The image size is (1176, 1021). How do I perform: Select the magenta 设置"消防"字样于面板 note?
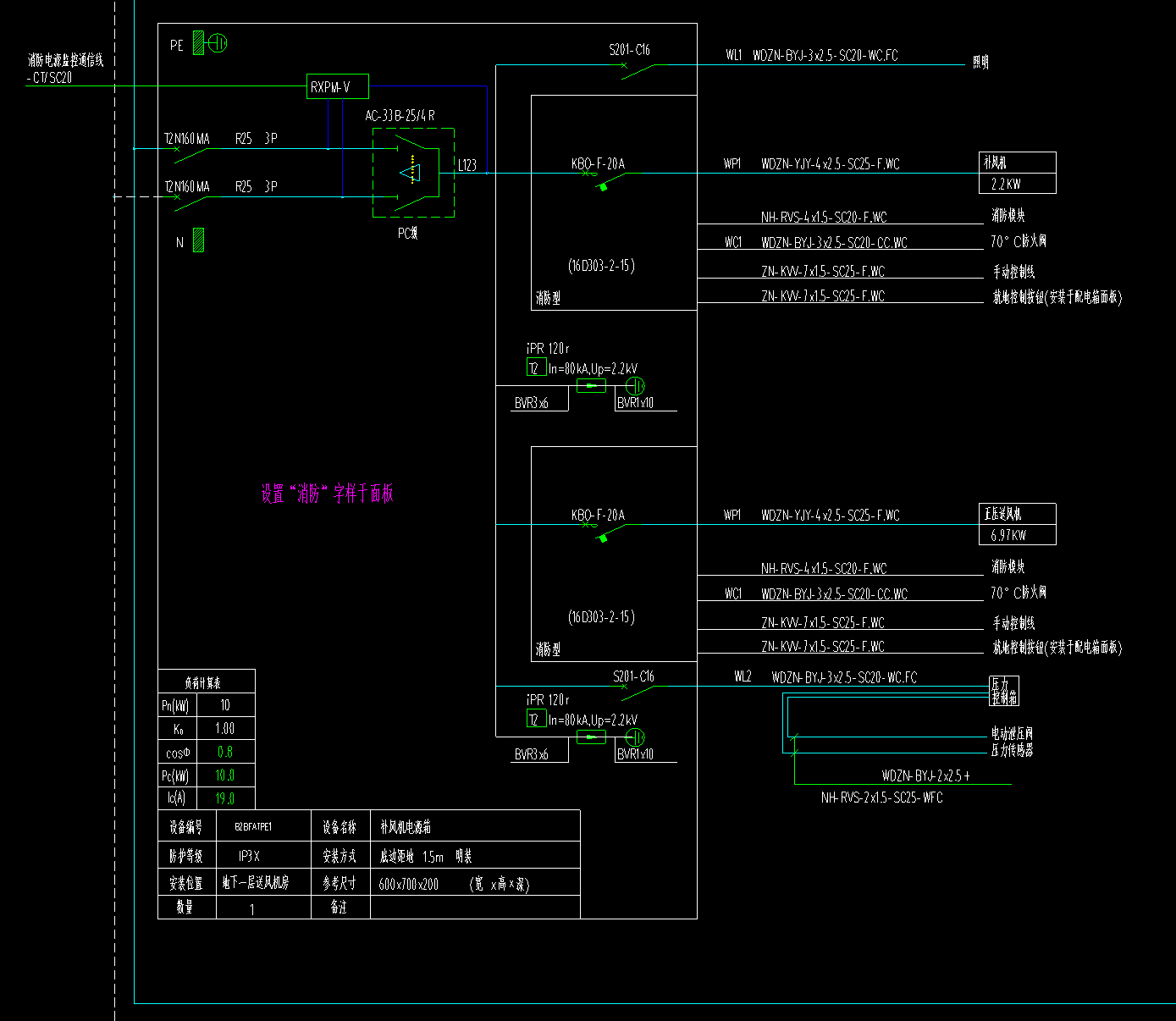[x=328, y=494]
